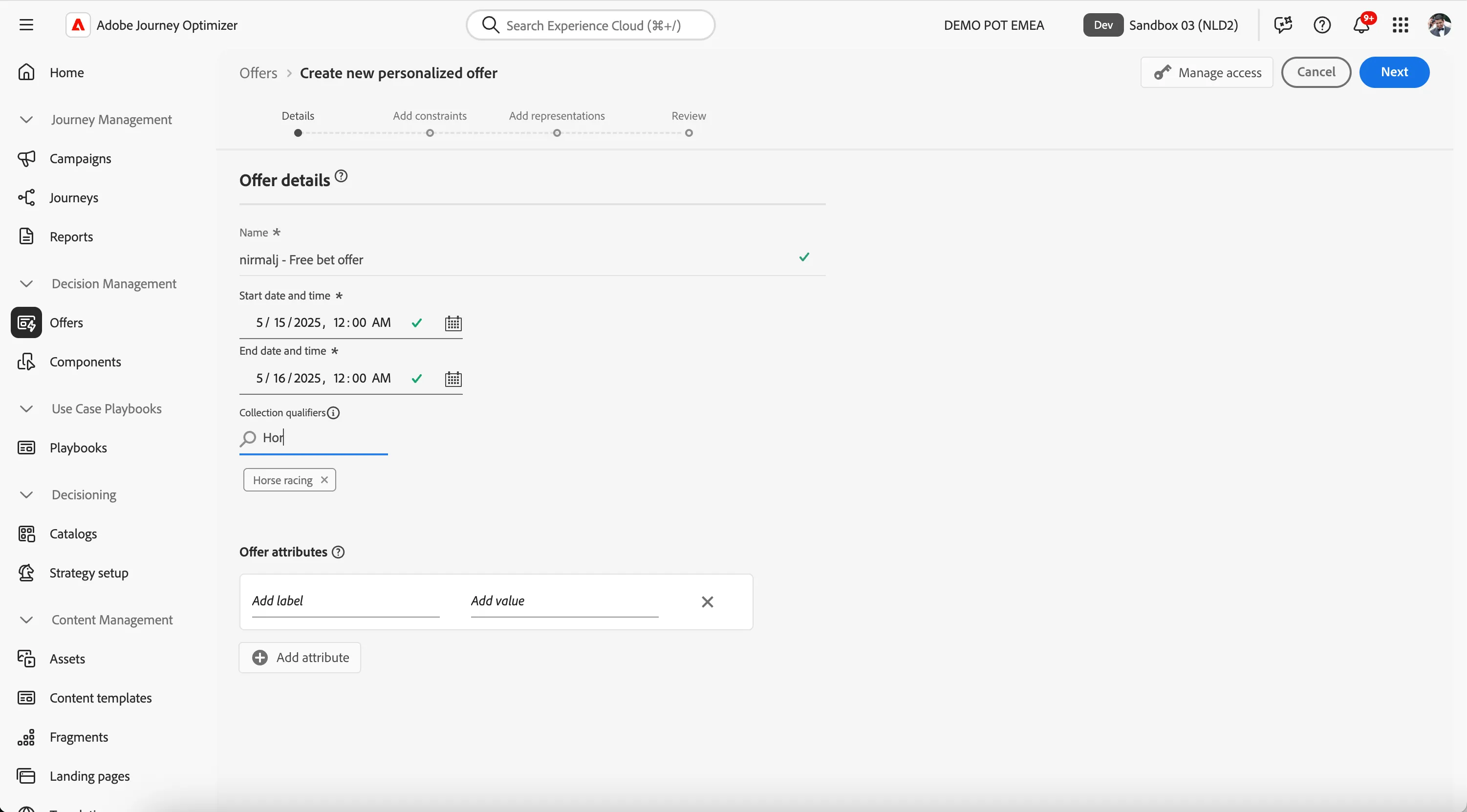Collapse the Content Management section
This screenshot has width=1467, height=812.
tap(26, 620)
